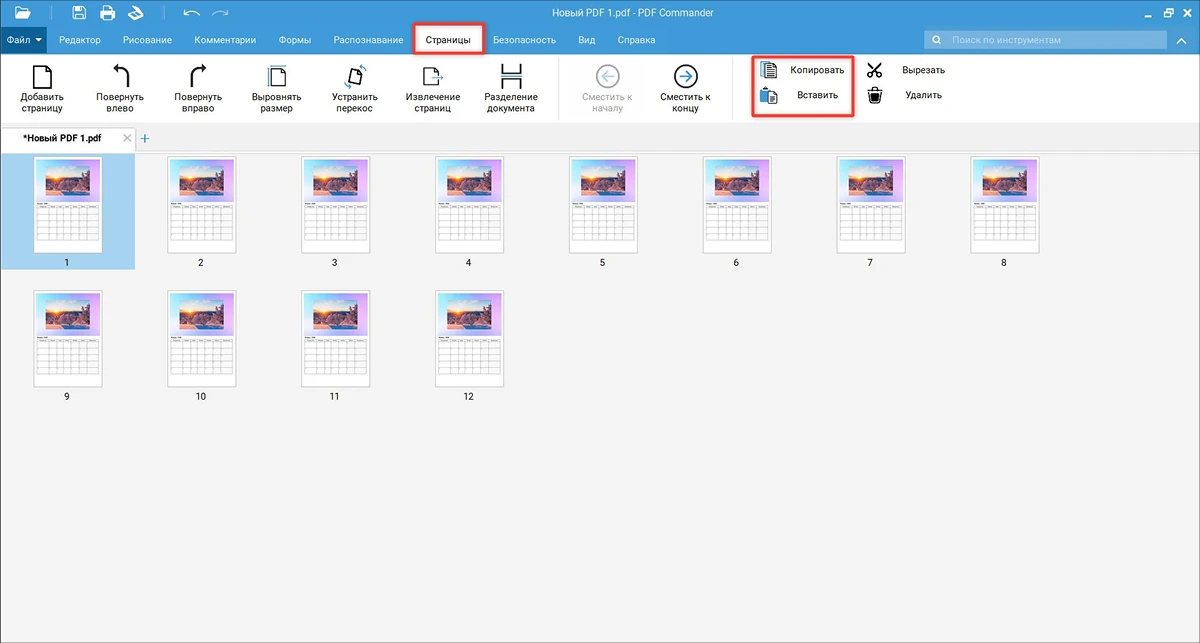Open a new tab with plus button
This screenshot has width=1200, height=643.
click(145, 138)
